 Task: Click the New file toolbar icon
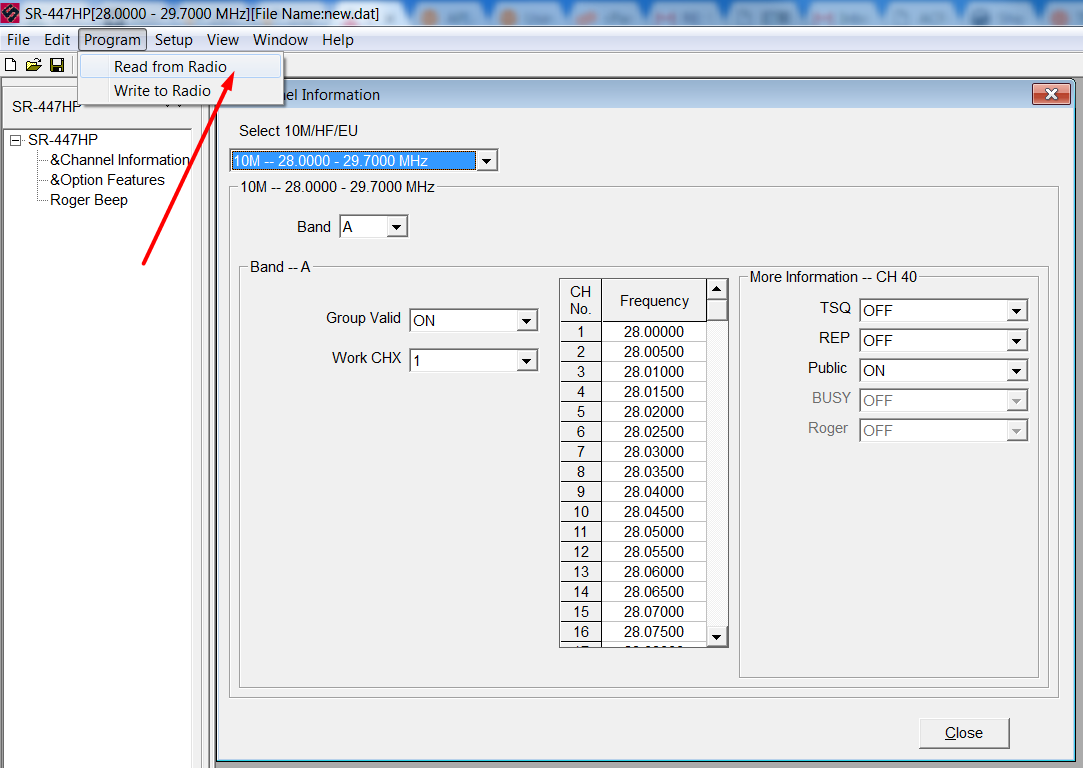(x=10, y=65)
